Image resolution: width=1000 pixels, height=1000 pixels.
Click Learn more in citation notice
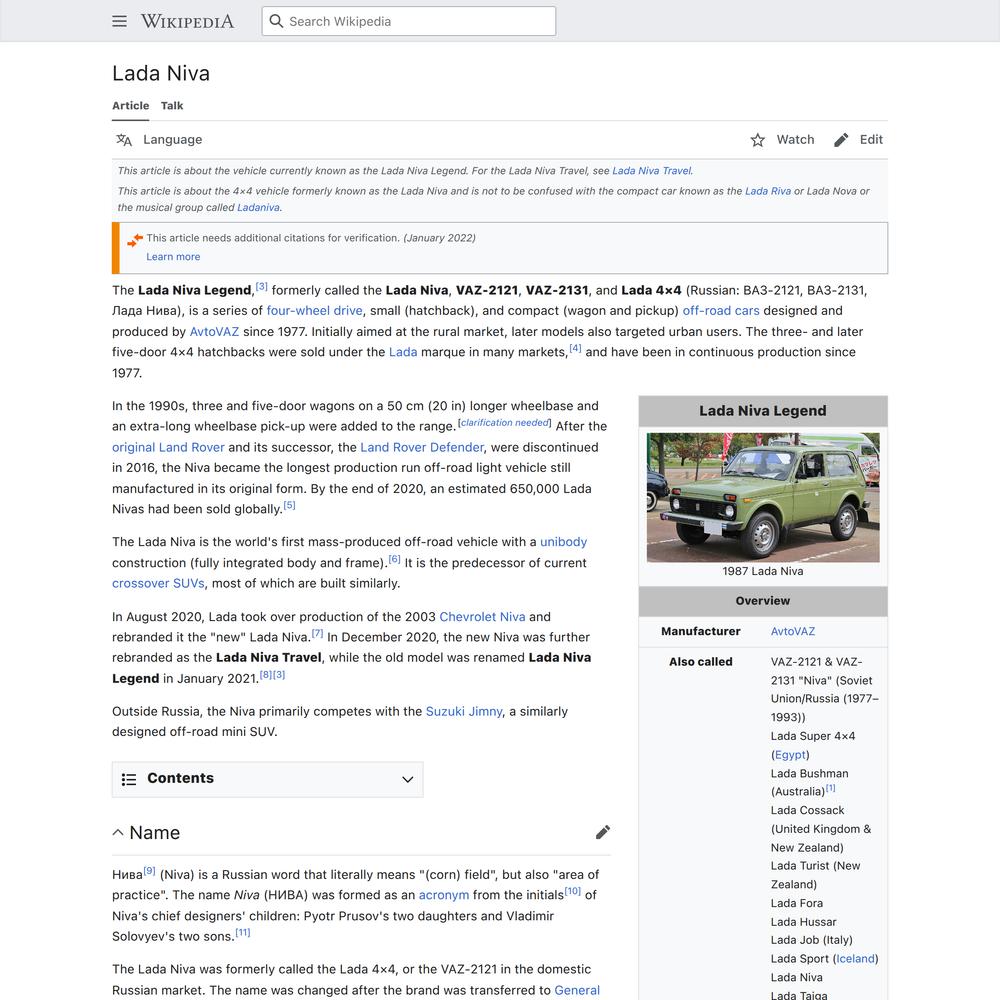point(173,256)
